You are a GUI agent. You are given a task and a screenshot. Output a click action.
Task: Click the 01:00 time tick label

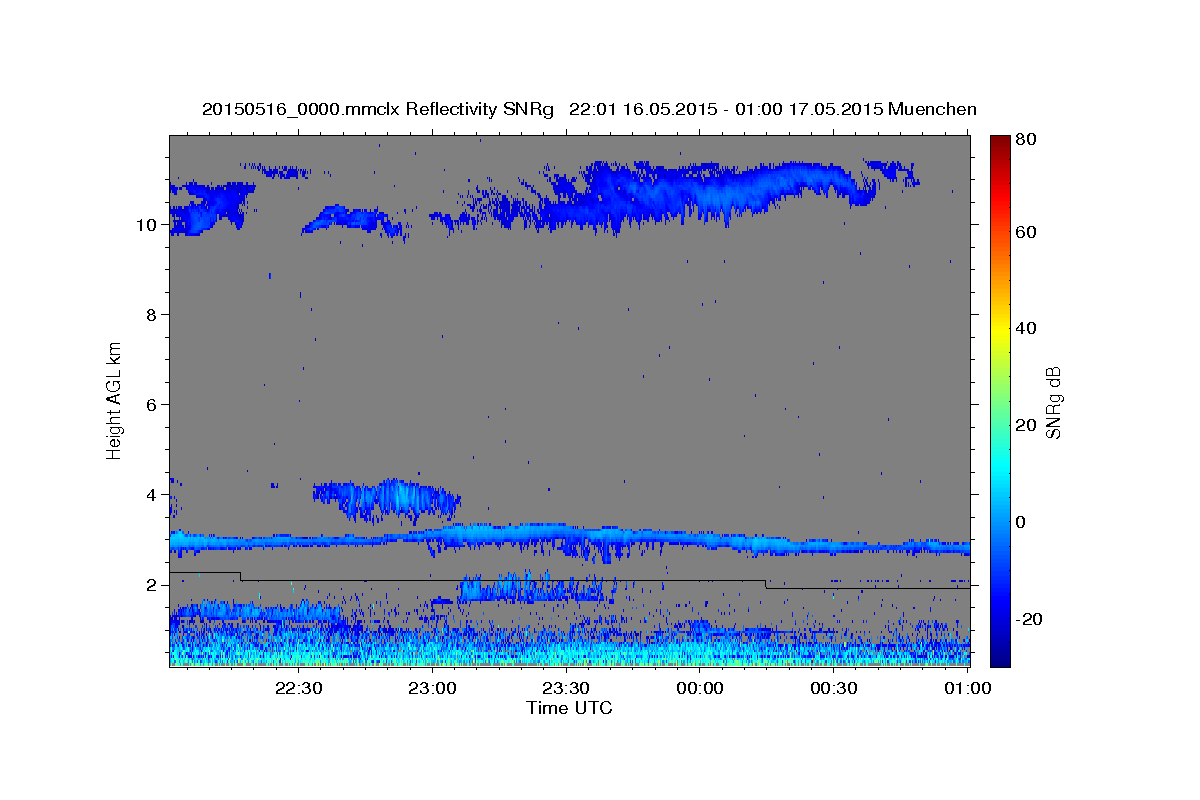pos(967,689)
